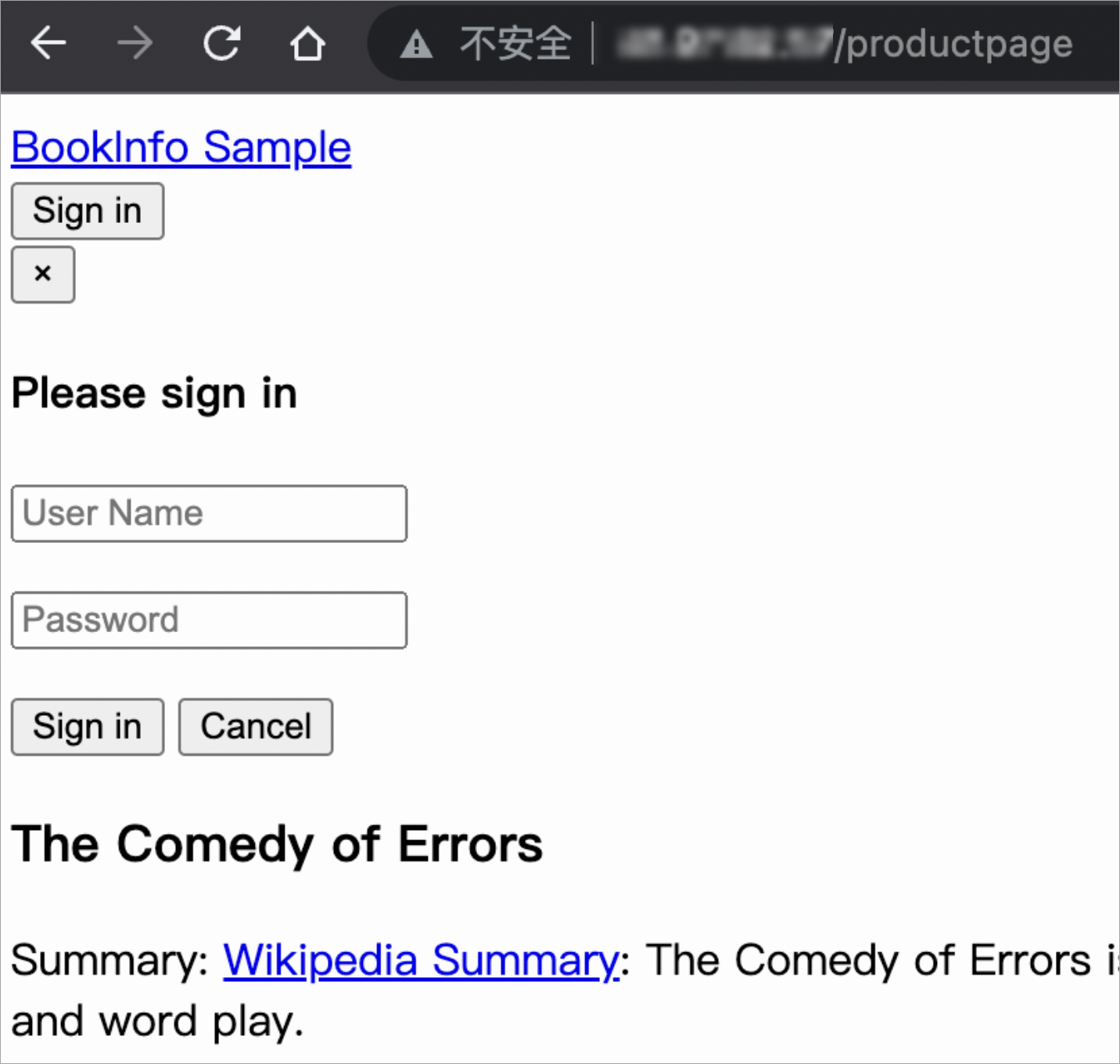
Task: Follow the Wikipedia Summary link
Action: tap(421, 960)
